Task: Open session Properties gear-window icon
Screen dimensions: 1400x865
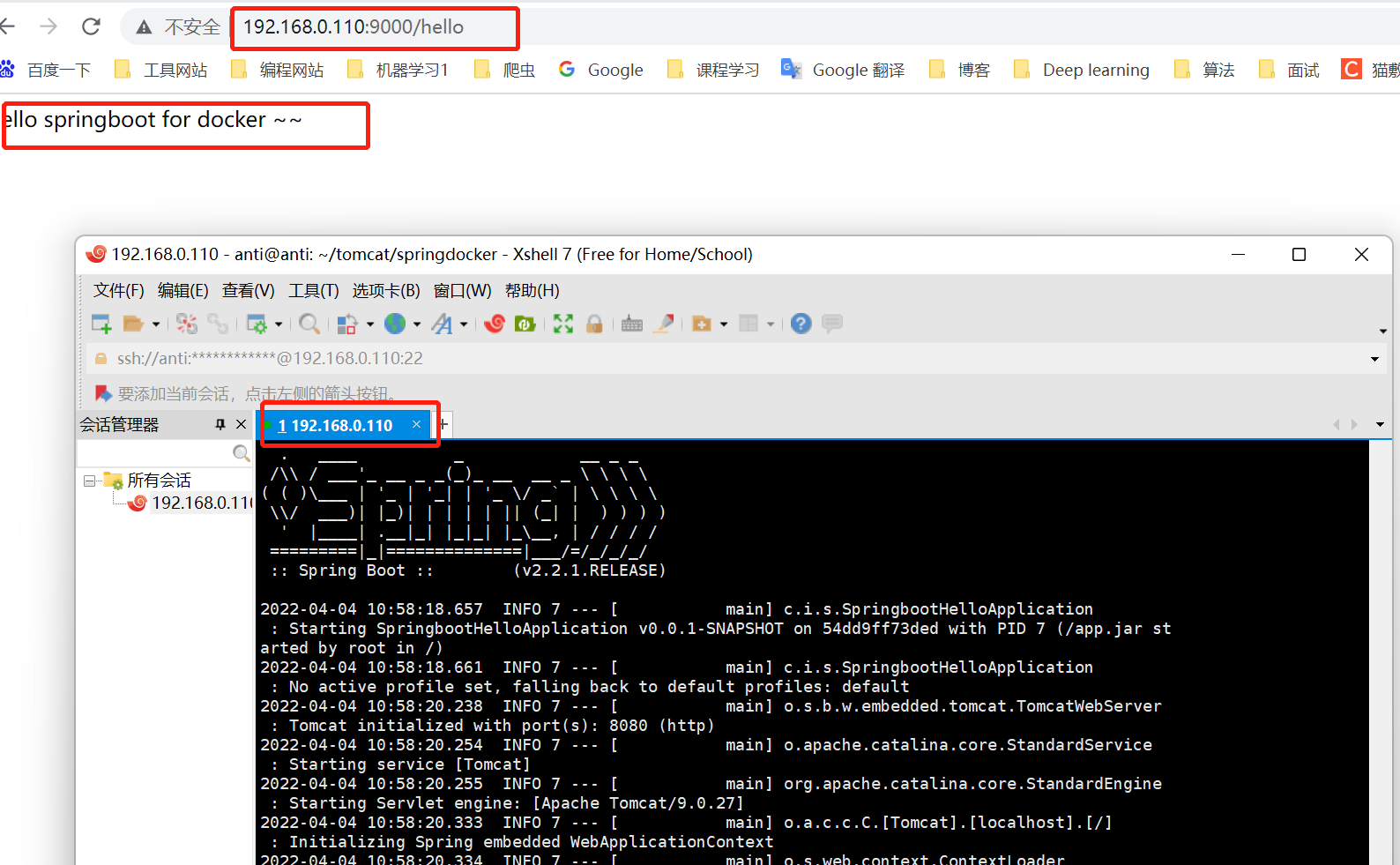Action: (257, 324)
